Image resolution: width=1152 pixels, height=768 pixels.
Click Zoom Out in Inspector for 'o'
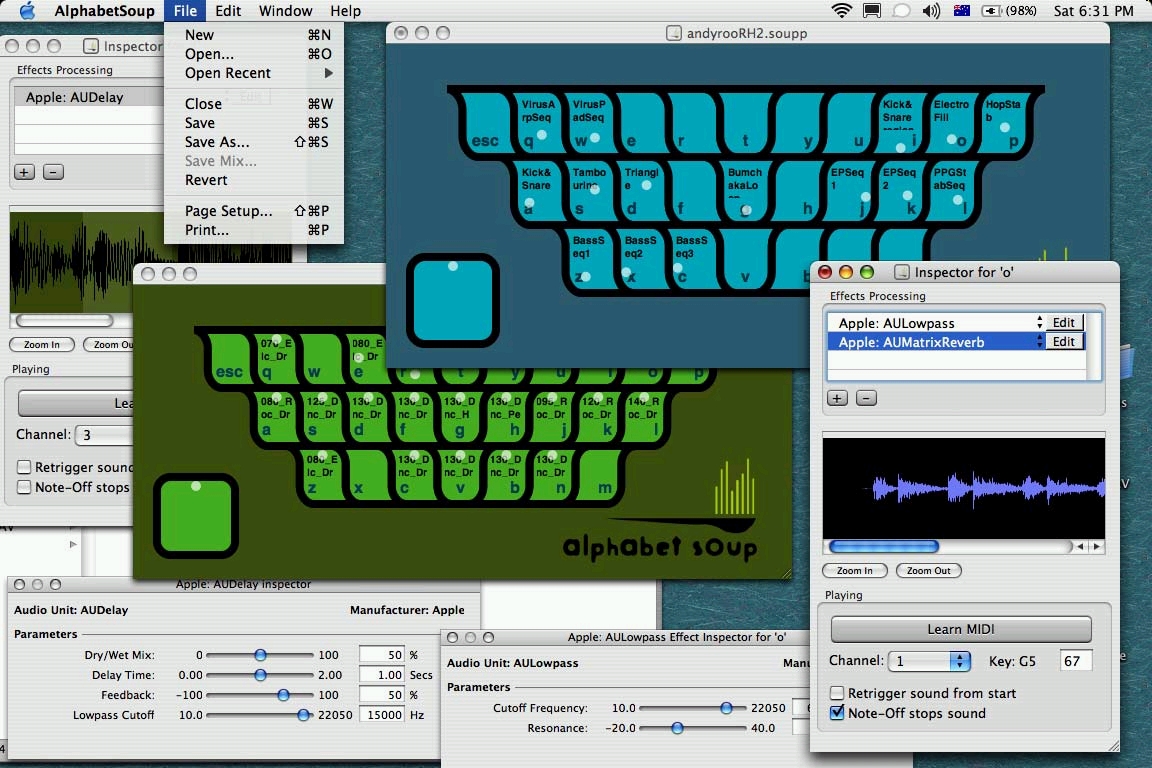point(929,570)
